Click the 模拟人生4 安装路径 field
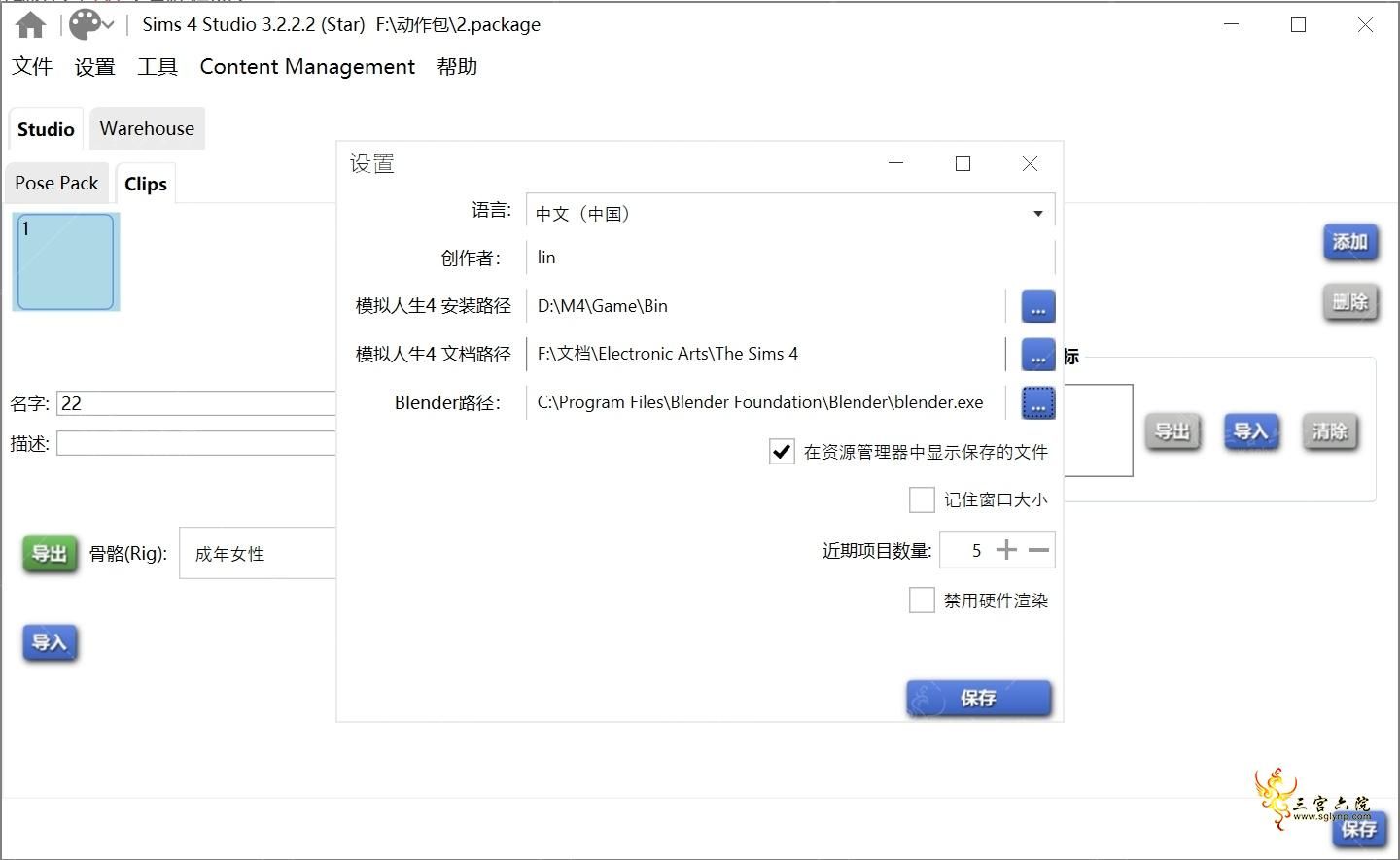 coord(766,306)
